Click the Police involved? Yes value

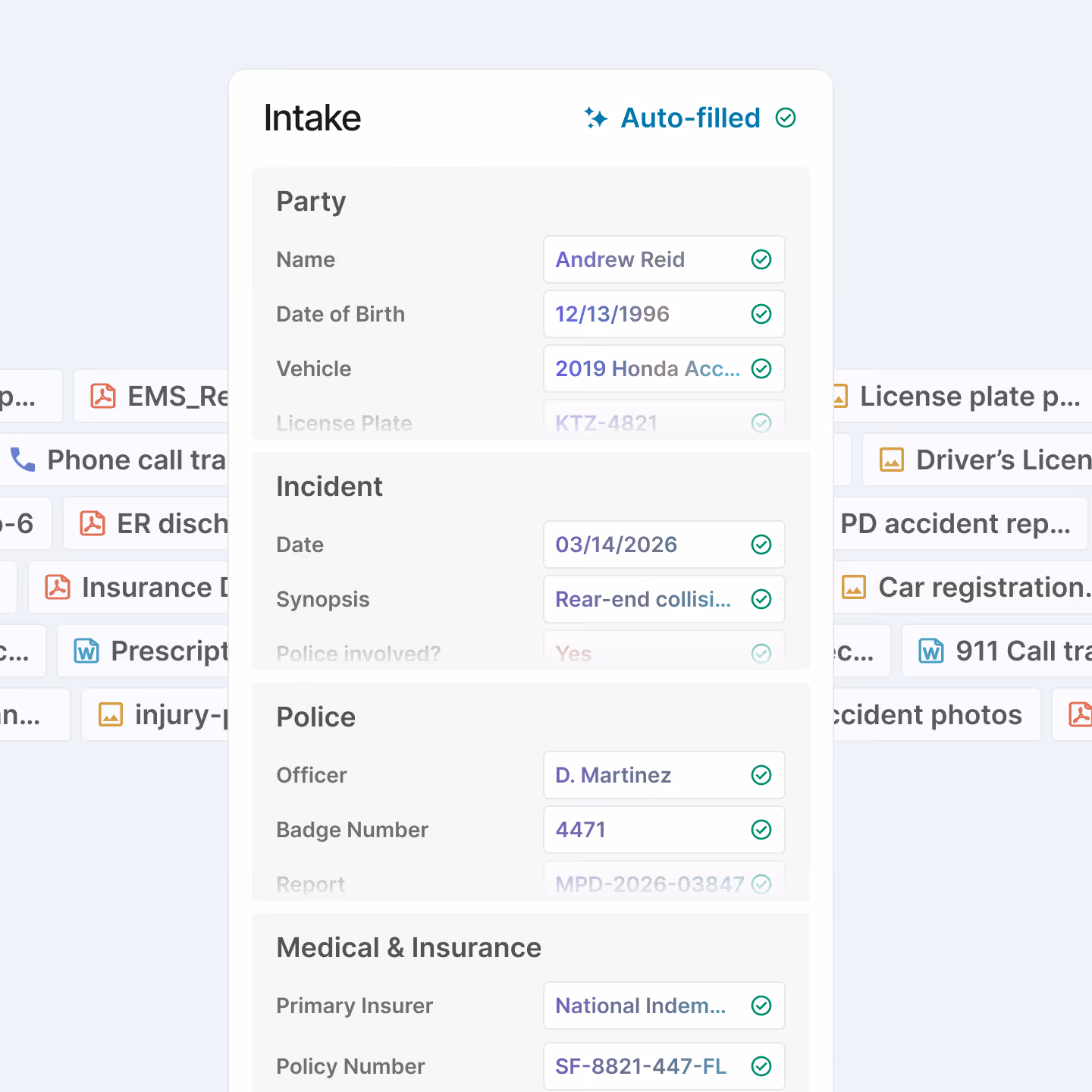coord(573,654)
